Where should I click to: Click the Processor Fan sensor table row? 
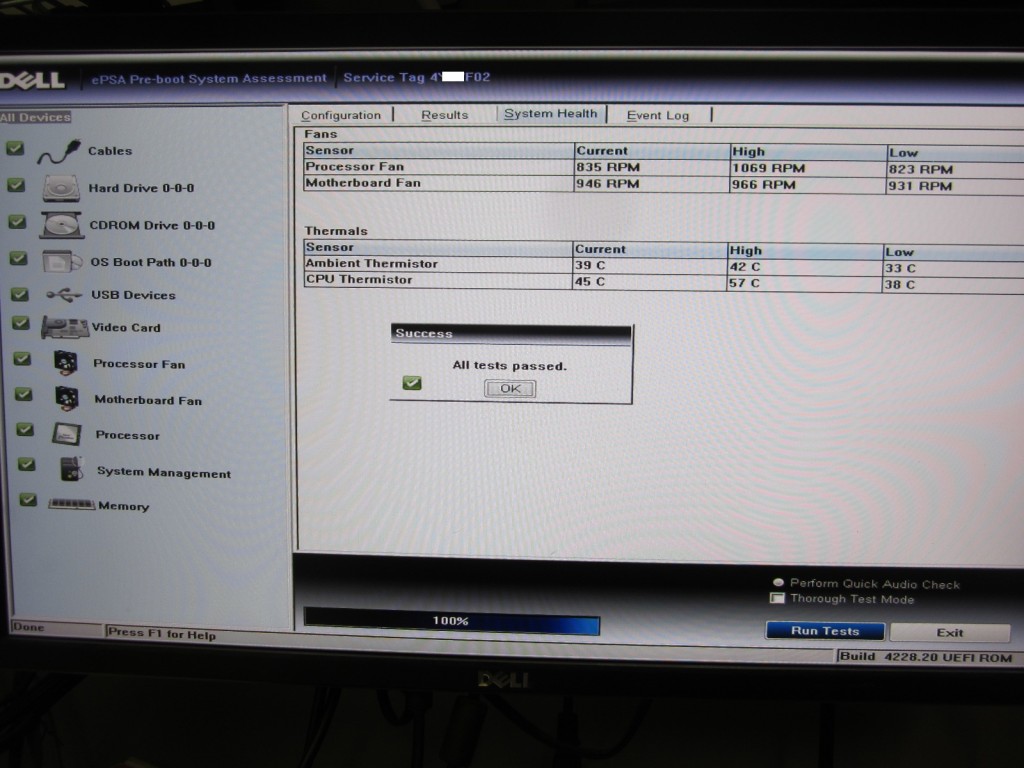coord(664,168)
